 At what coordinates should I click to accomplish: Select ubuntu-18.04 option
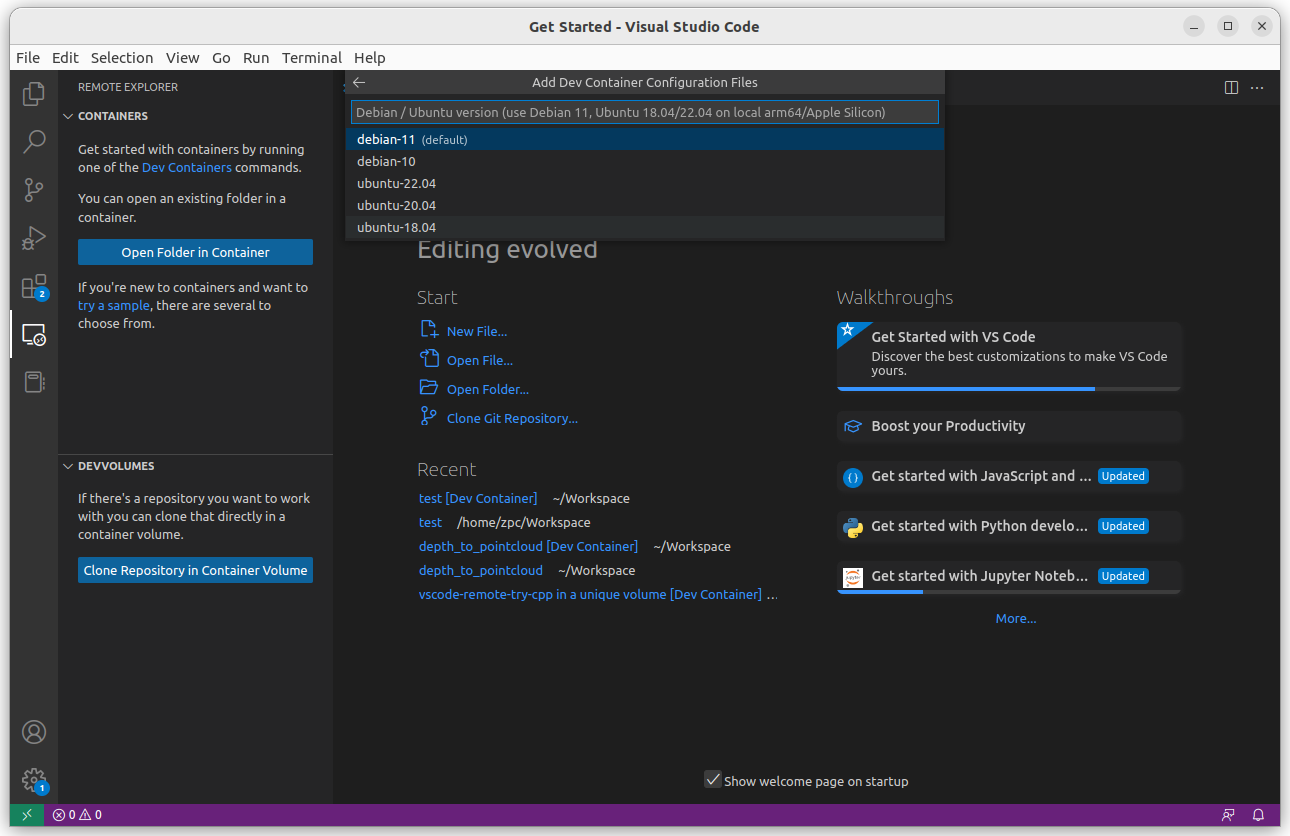645,227
